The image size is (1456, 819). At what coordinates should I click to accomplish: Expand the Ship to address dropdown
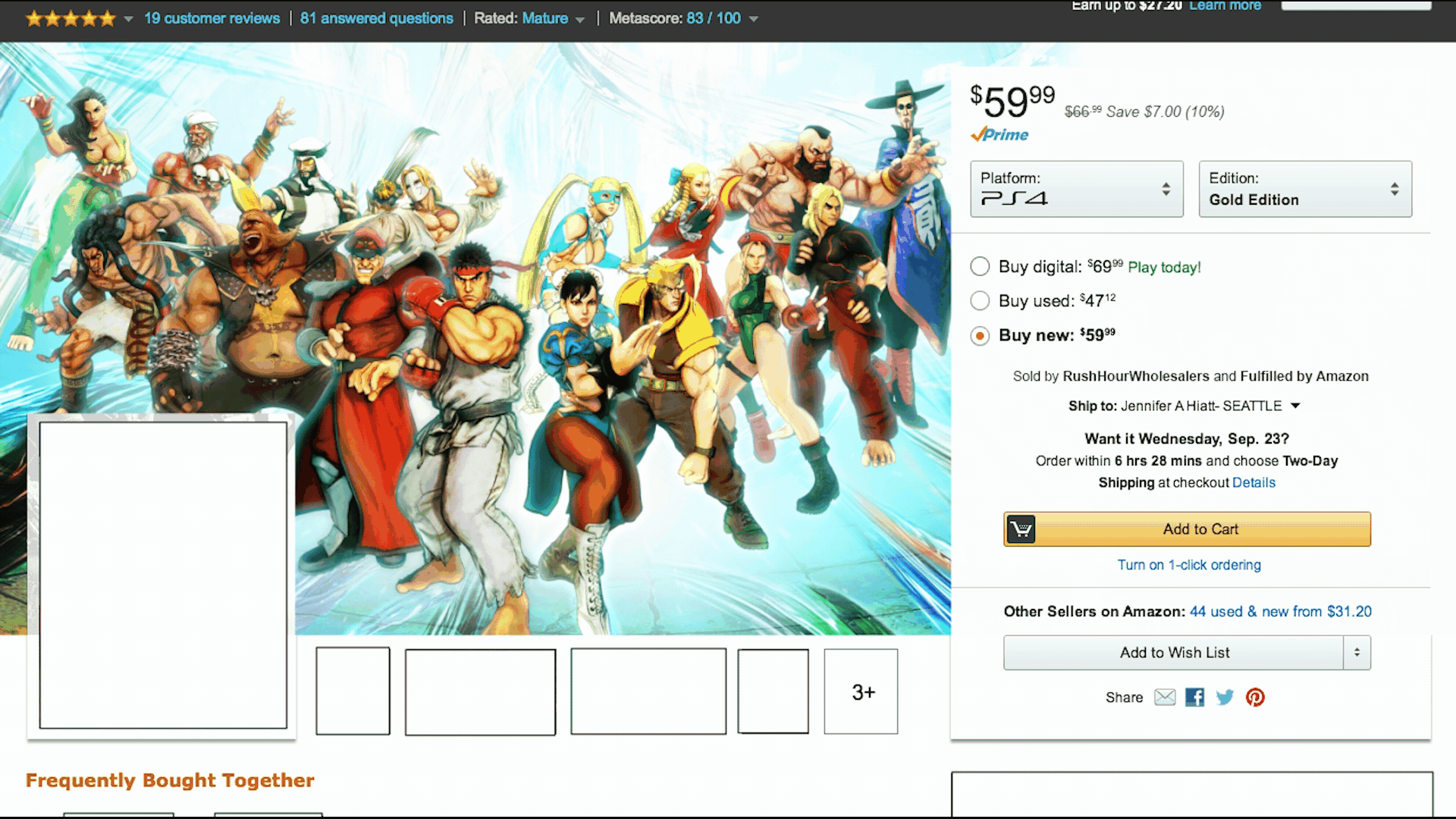coord(1295,406)
